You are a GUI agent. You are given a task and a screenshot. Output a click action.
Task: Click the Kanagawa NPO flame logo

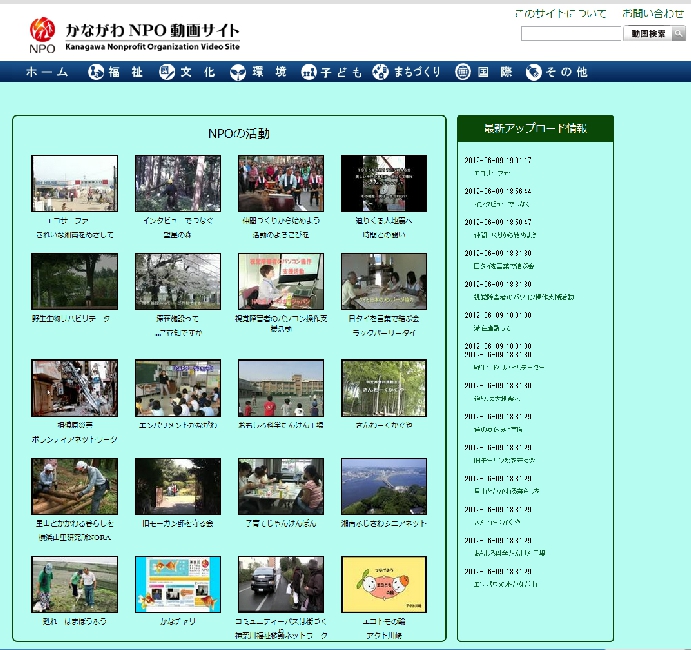point(42,34)
